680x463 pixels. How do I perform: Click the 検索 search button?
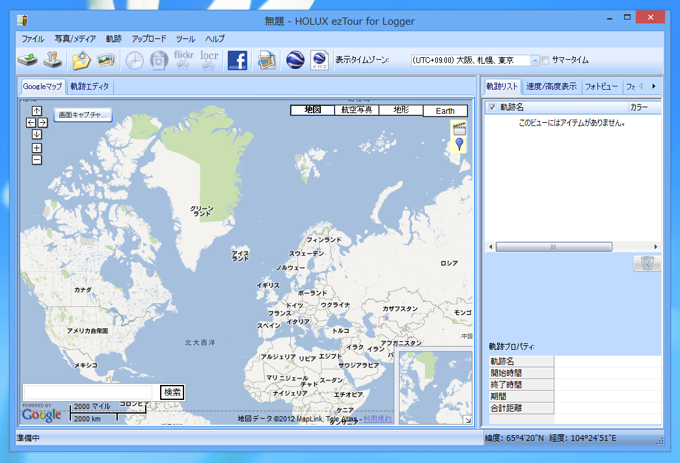[172, 392]
